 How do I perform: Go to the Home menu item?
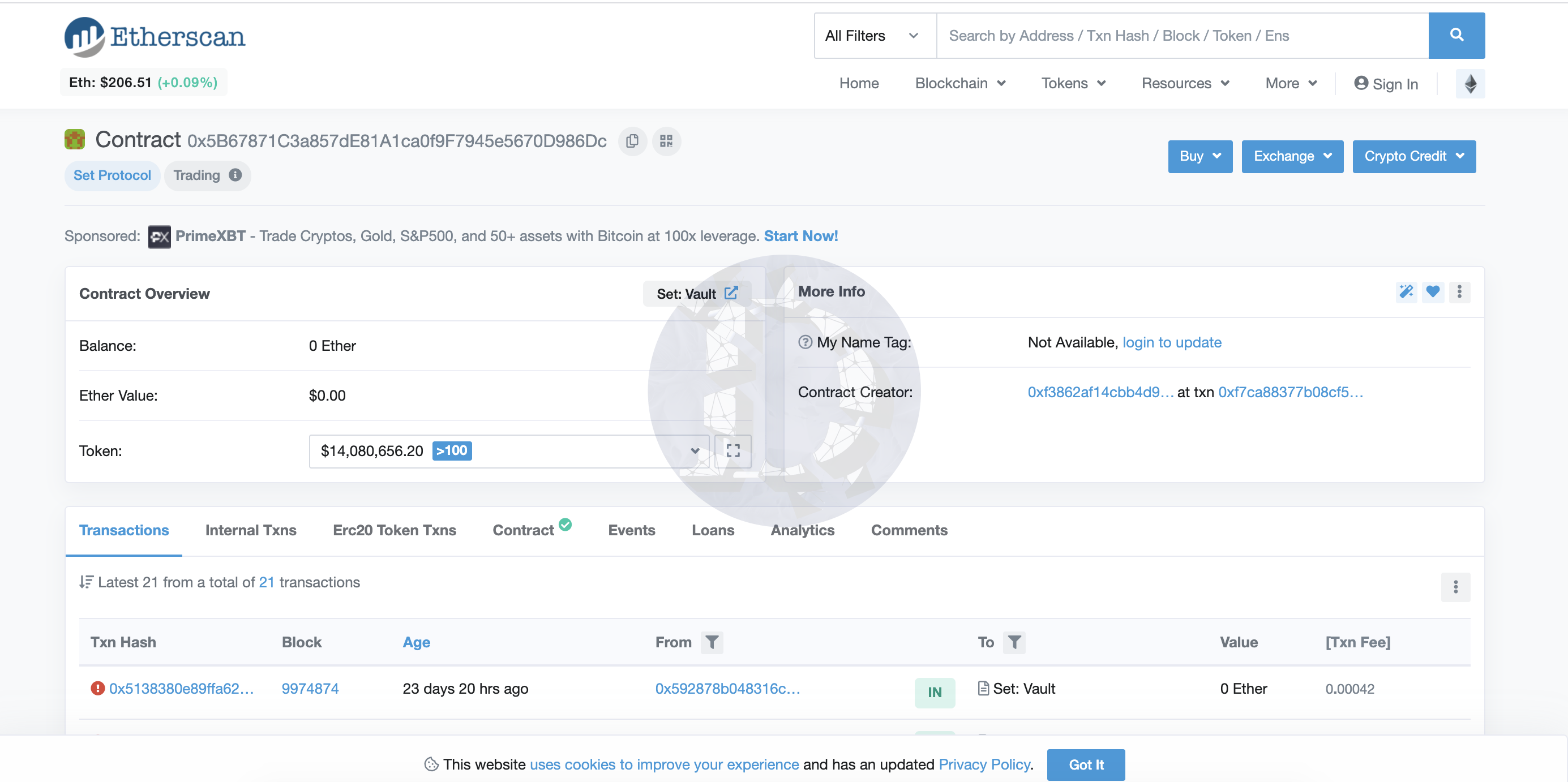pos(859,83)
